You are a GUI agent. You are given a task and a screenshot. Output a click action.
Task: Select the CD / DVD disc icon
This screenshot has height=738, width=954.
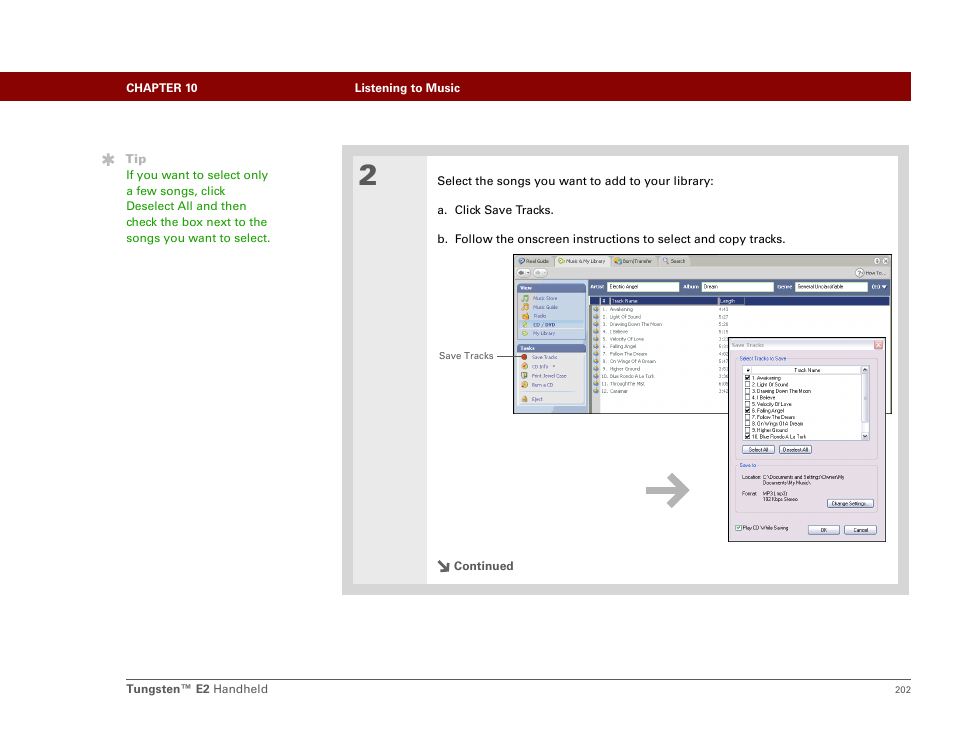pos(525,325)
